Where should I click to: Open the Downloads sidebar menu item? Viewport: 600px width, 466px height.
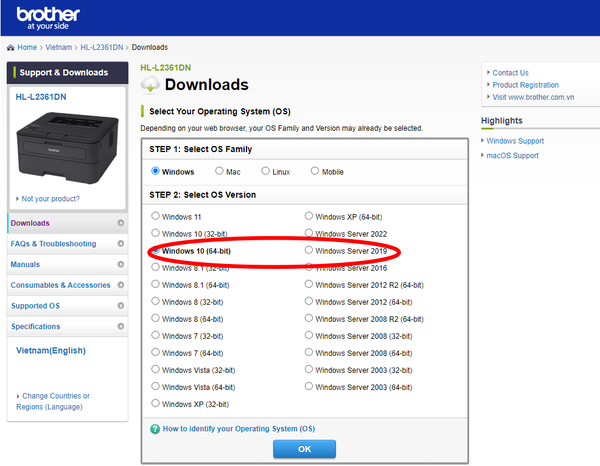(67, 223)
